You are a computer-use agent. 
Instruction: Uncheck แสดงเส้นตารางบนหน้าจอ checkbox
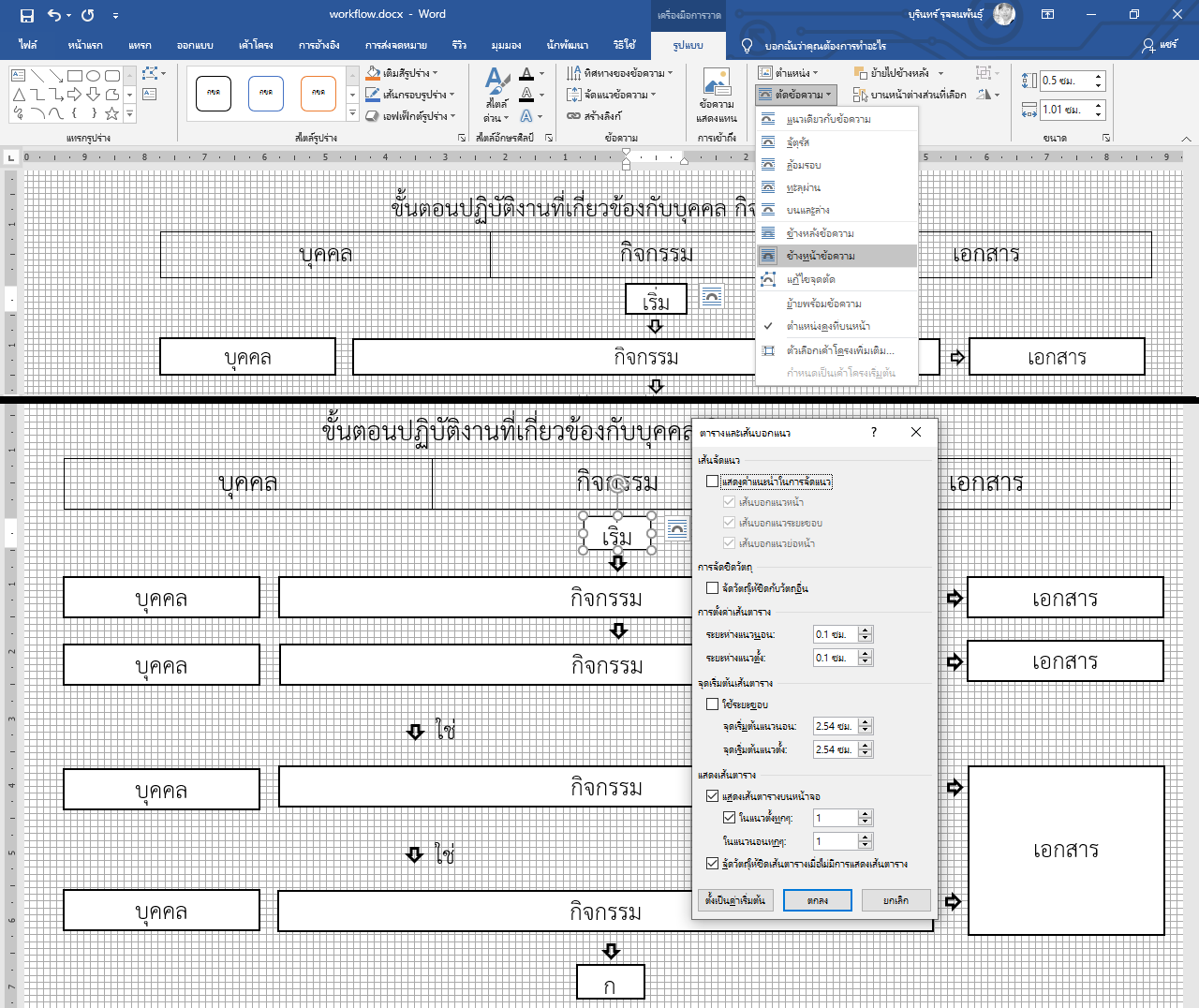713,796
